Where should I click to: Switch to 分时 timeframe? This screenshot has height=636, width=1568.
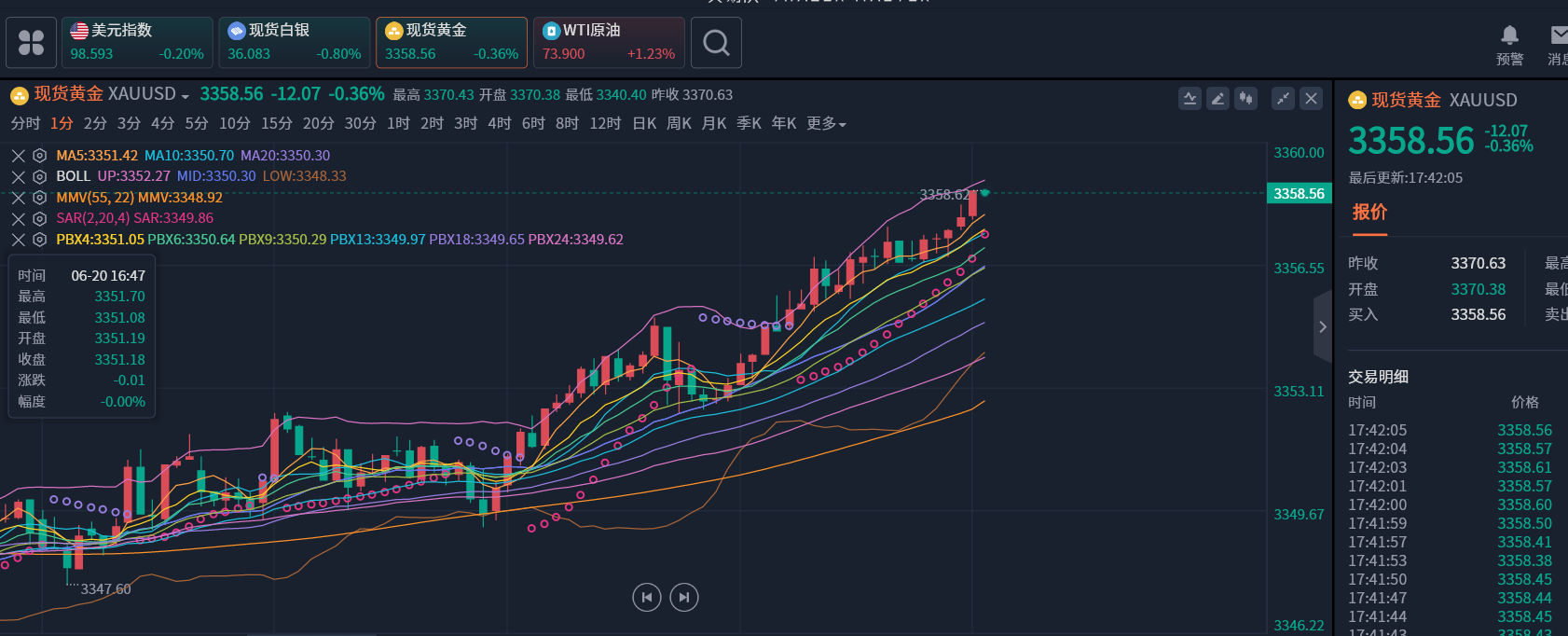(25, 123)
